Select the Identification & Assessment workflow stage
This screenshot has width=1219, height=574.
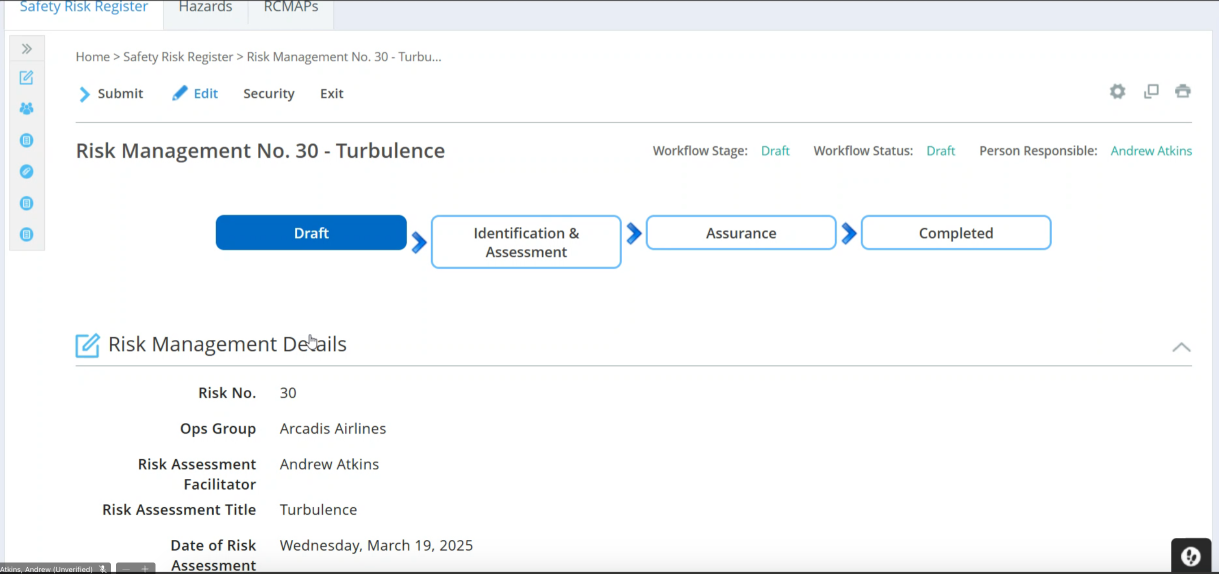[x=526, y=242]
